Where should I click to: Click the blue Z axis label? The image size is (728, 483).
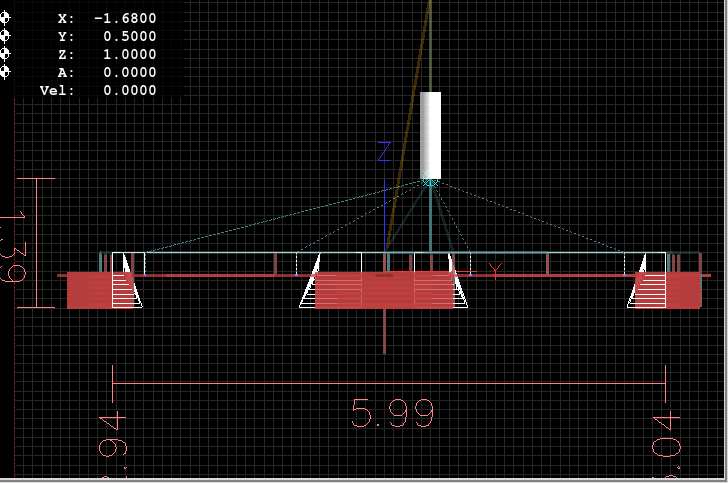click(x=383, y=152)
